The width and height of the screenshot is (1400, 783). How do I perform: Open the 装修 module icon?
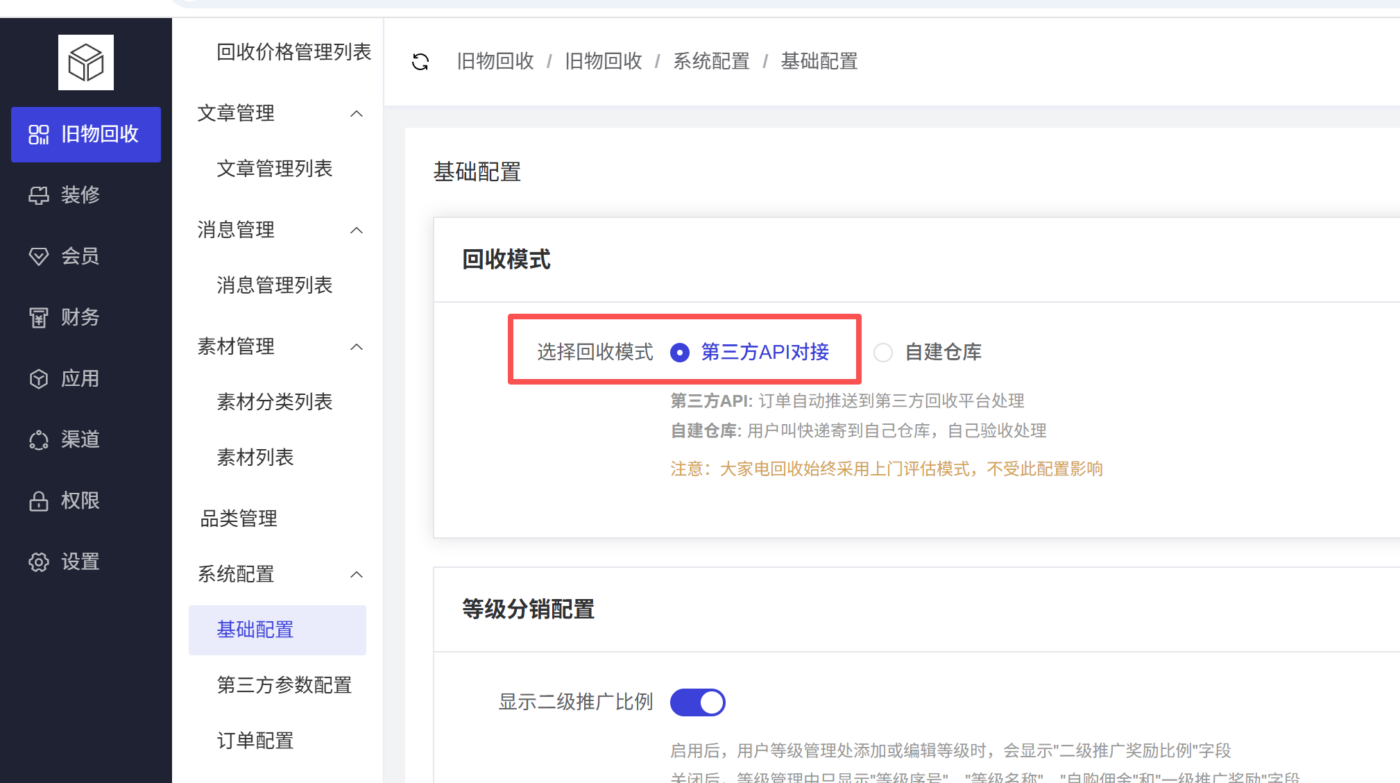click(x=38, y=195)
